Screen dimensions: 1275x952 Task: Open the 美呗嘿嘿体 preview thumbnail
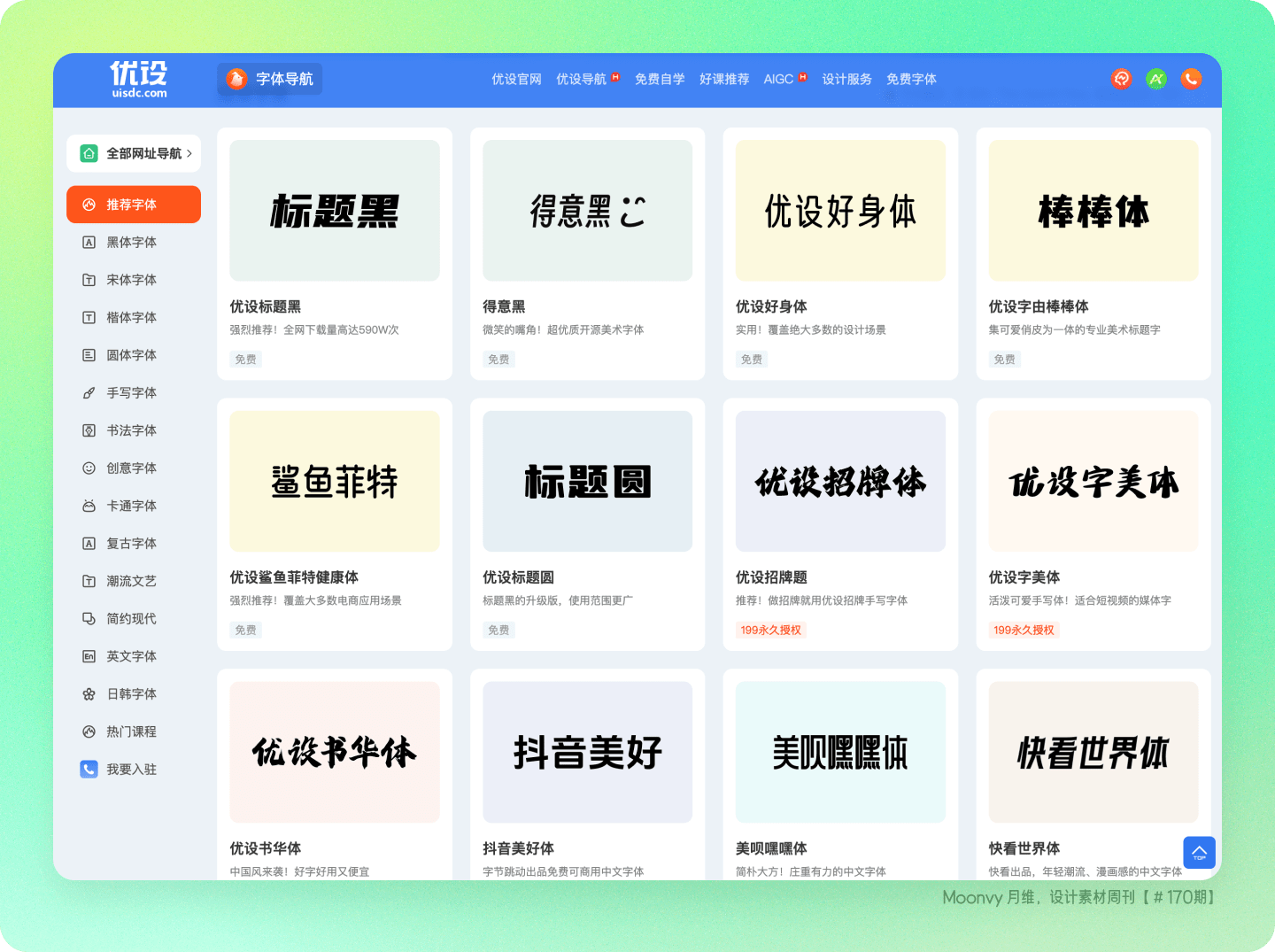[840, 752]
